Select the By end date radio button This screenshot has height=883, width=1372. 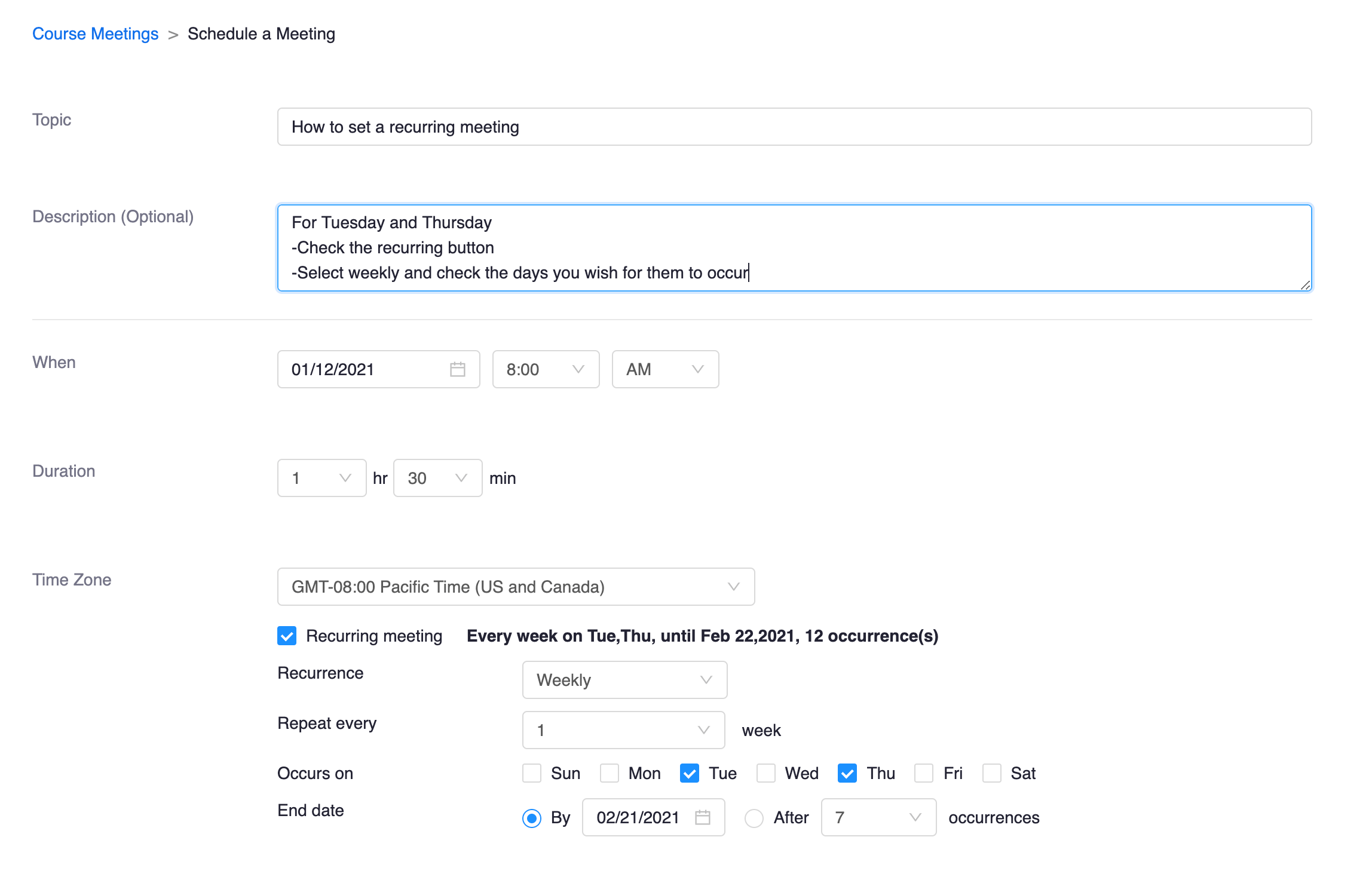tap(532, 818)
